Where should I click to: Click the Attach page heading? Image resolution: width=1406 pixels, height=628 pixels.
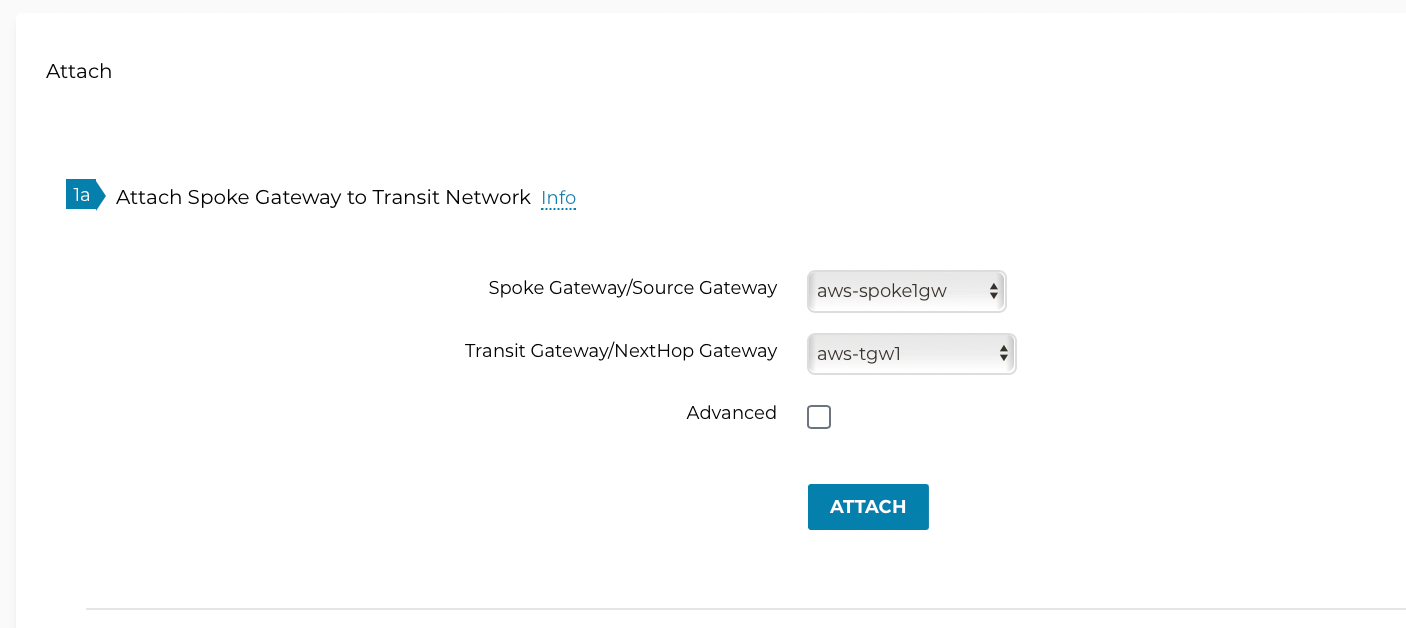pos(78,71)
